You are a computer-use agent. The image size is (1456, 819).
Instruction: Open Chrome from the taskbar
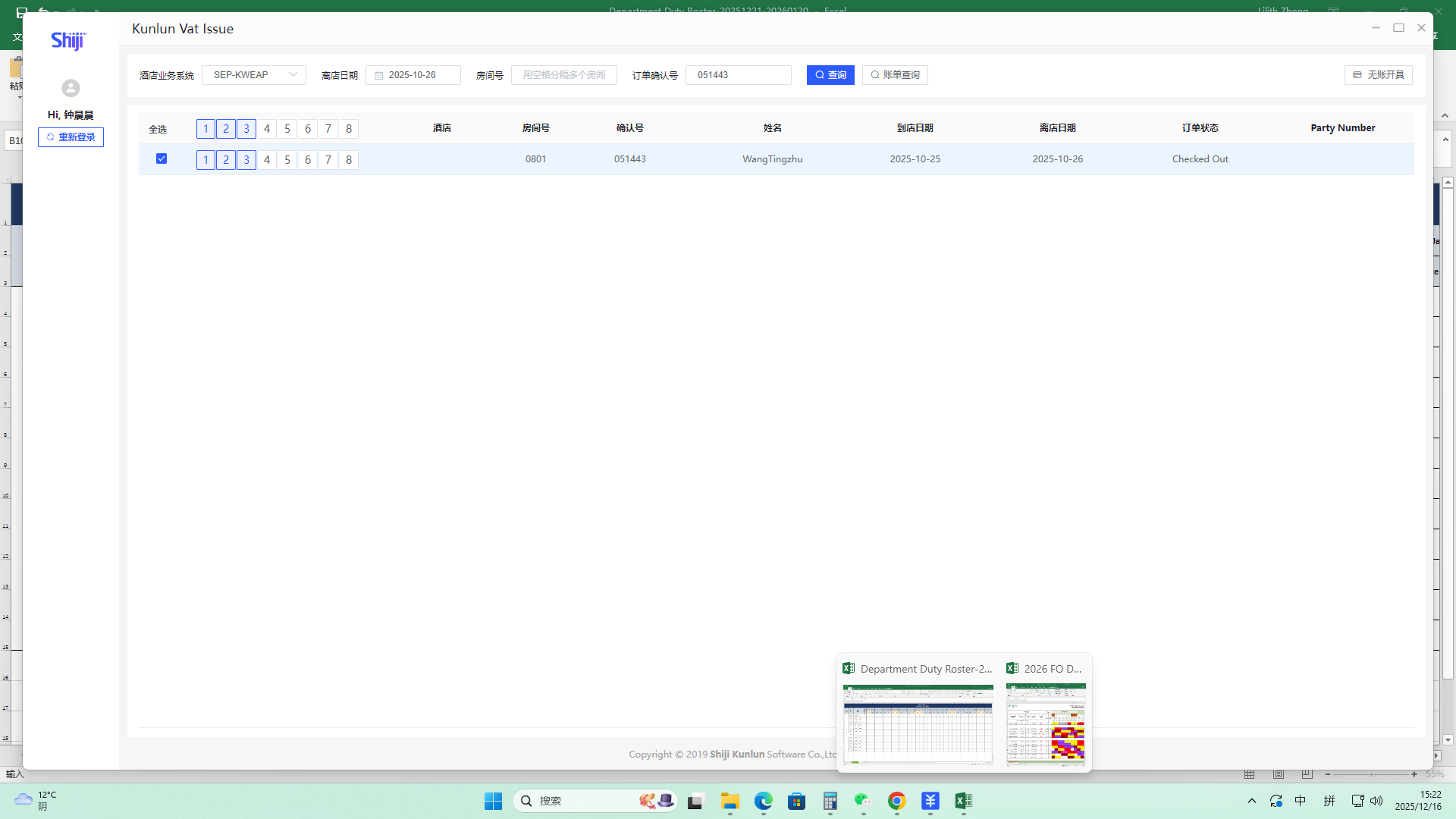[x=896, y=801]
